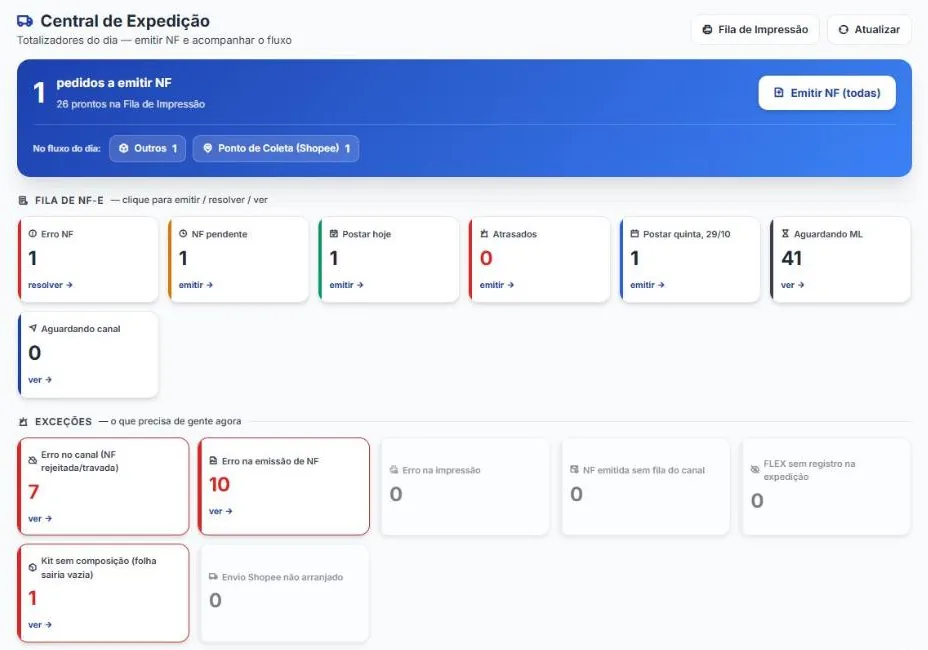The image size is (928, 650).
Task: Click the package icon by Kit sem composição
Action: click(x=33, y=567)
